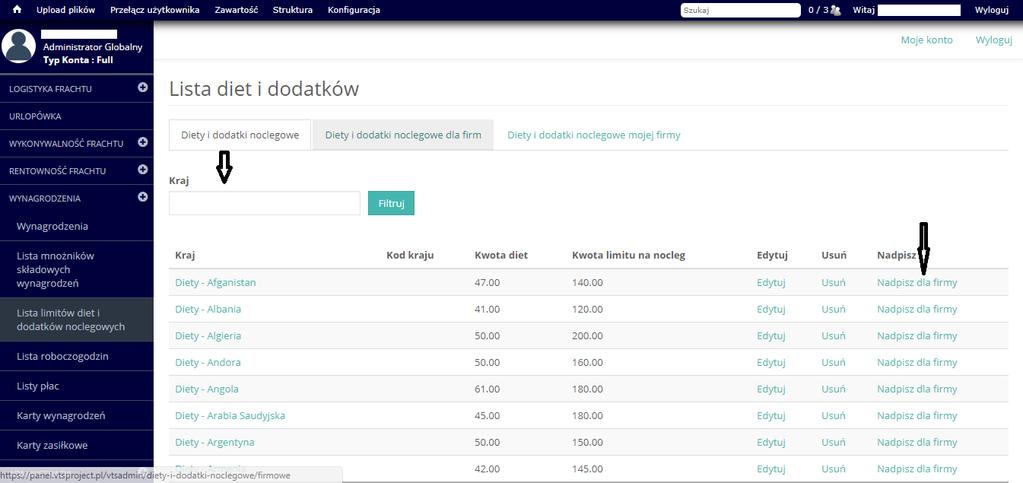
Task: Expand the Logistyka Frachtu section
Action: (143, 87)
